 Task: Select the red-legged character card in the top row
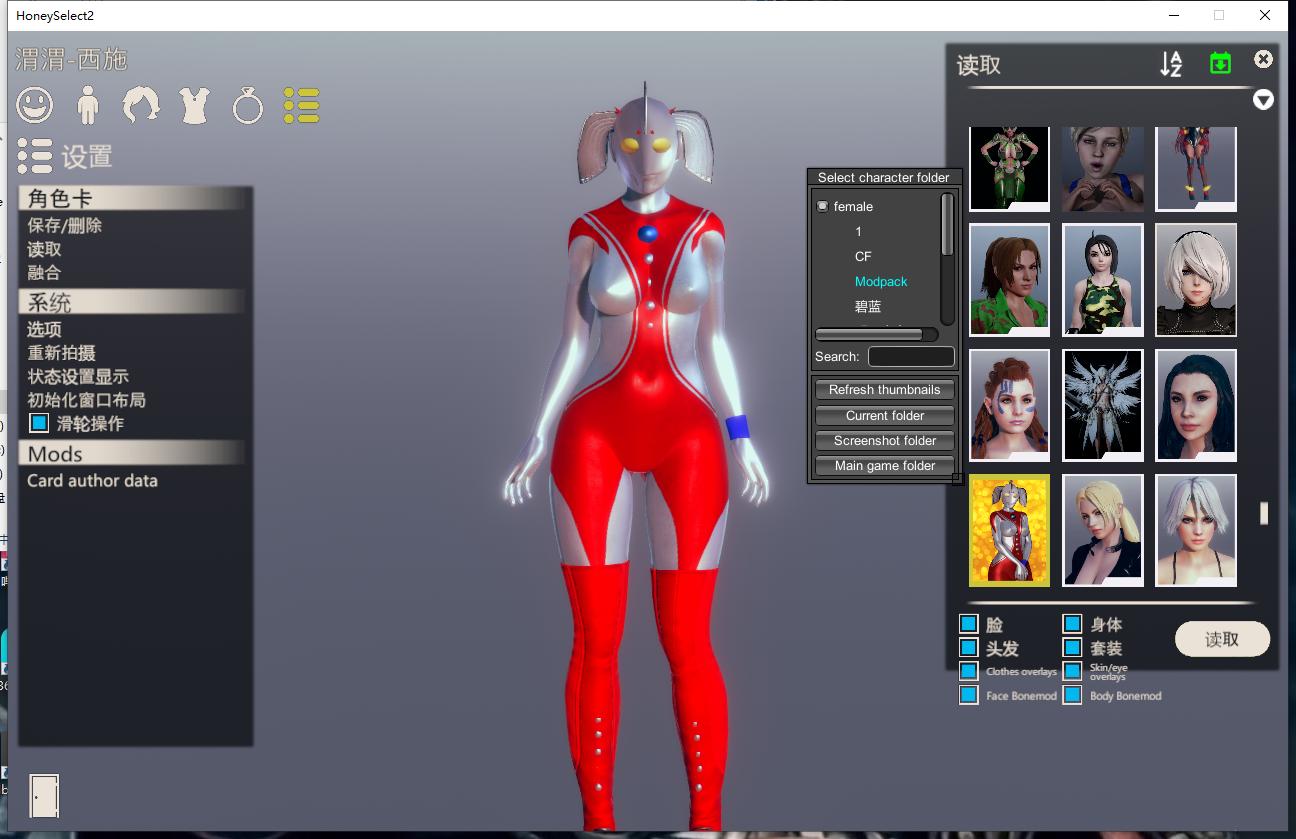(x=1196, y=168)
